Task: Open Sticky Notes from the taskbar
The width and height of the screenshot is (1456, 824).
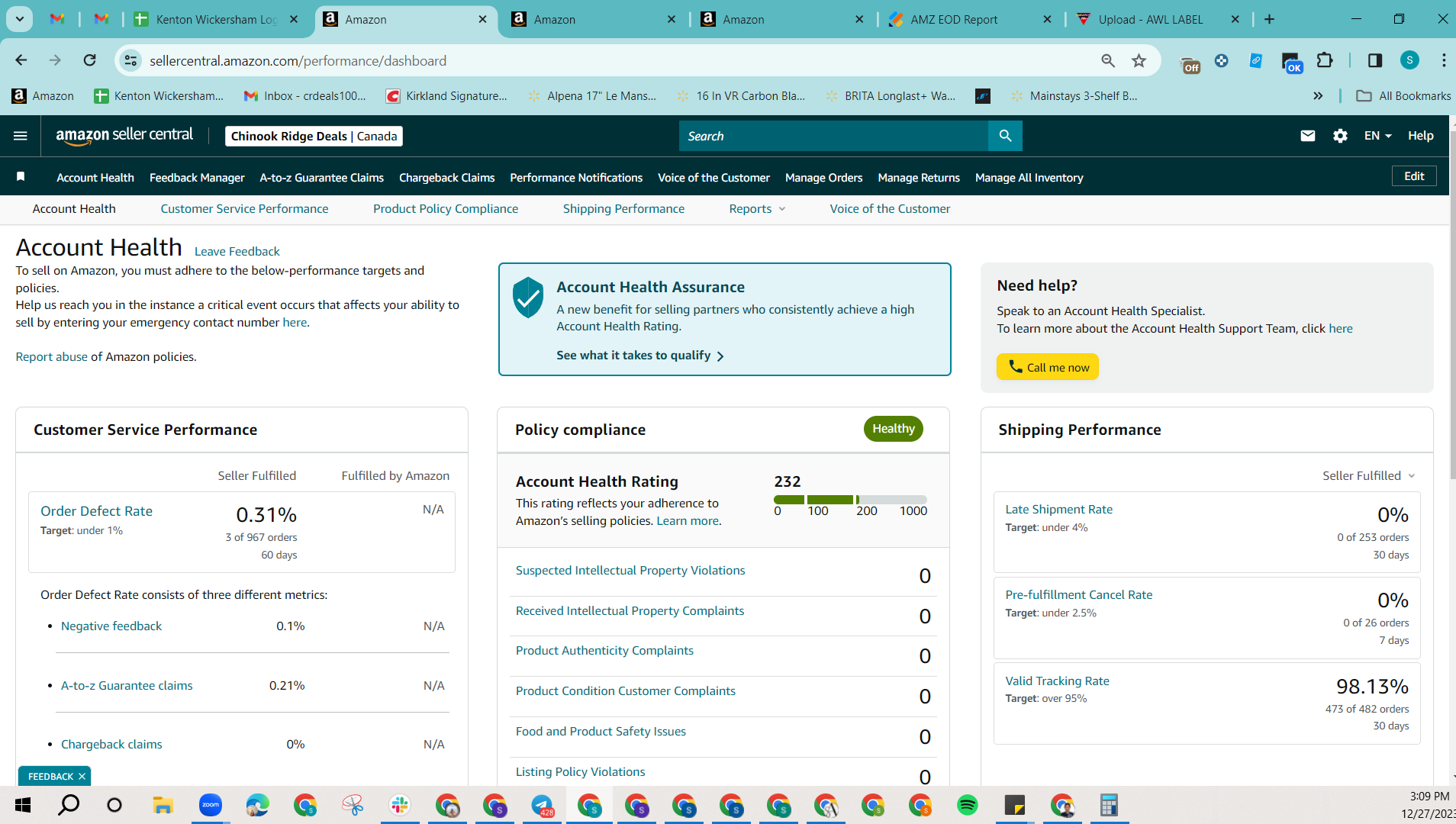Action: coord(1015,805)
